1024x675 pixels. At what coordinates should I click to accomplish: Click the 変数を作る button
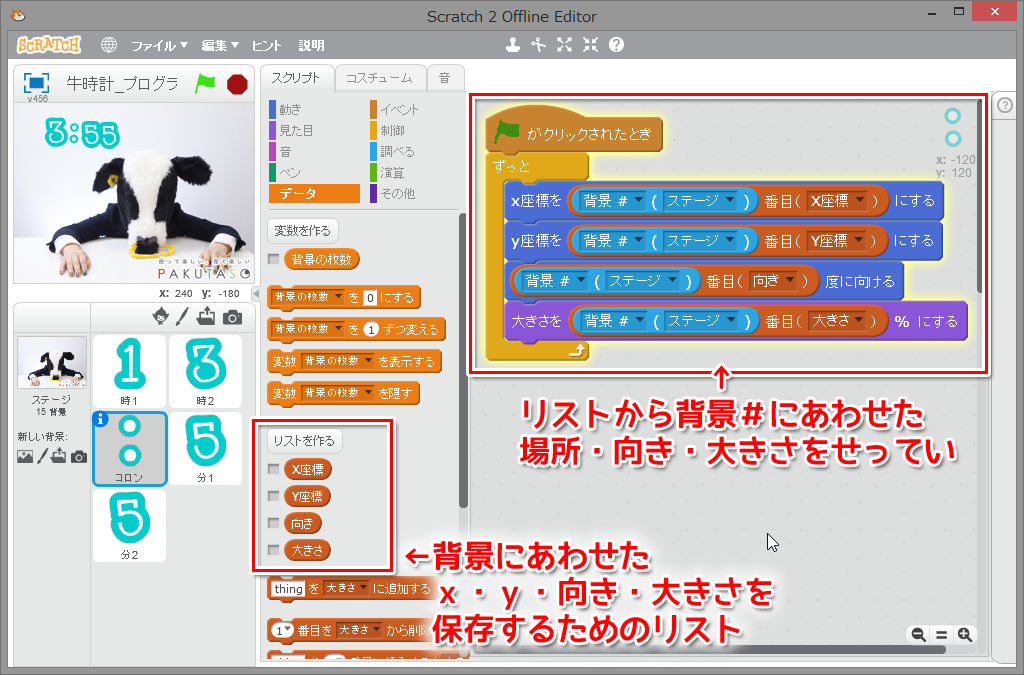pyautogui.click(x=302, y=230)
